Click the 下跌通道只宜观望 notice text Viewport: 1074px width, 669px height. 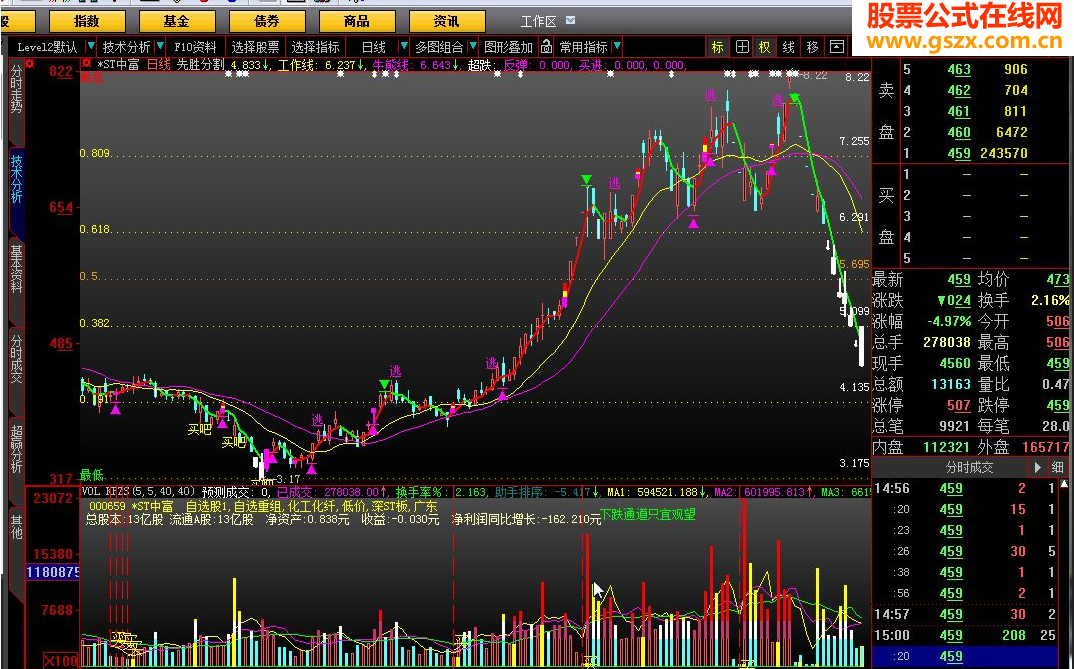(648, 514)
